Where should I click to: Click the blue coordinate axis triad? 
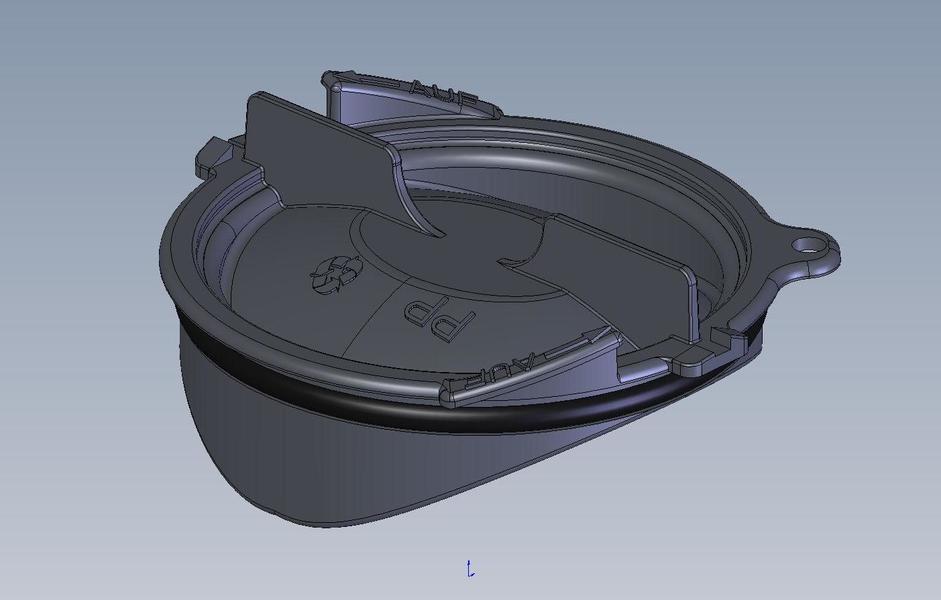470,569
